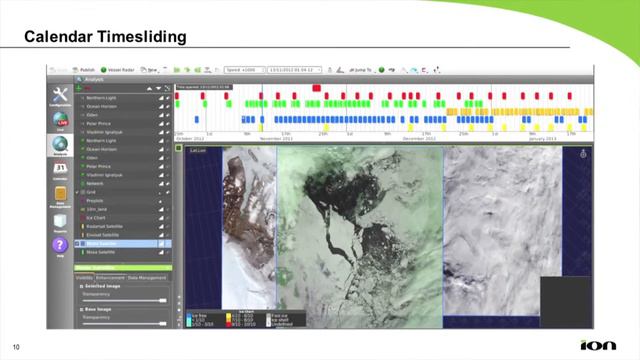The image size is (640, 360).
Task: Click the January 2013 timeline label
Action: coord(542,139)
